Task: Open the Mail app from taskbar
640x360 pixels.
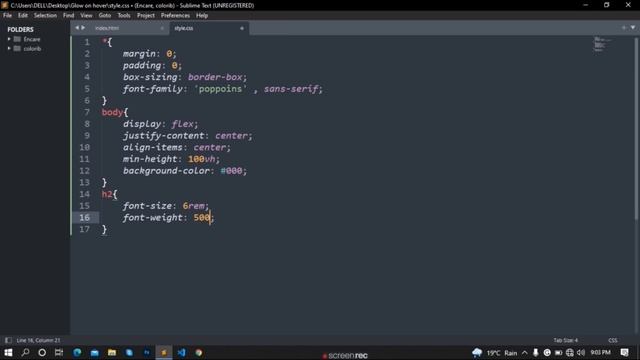Action: tap(95, 352)
